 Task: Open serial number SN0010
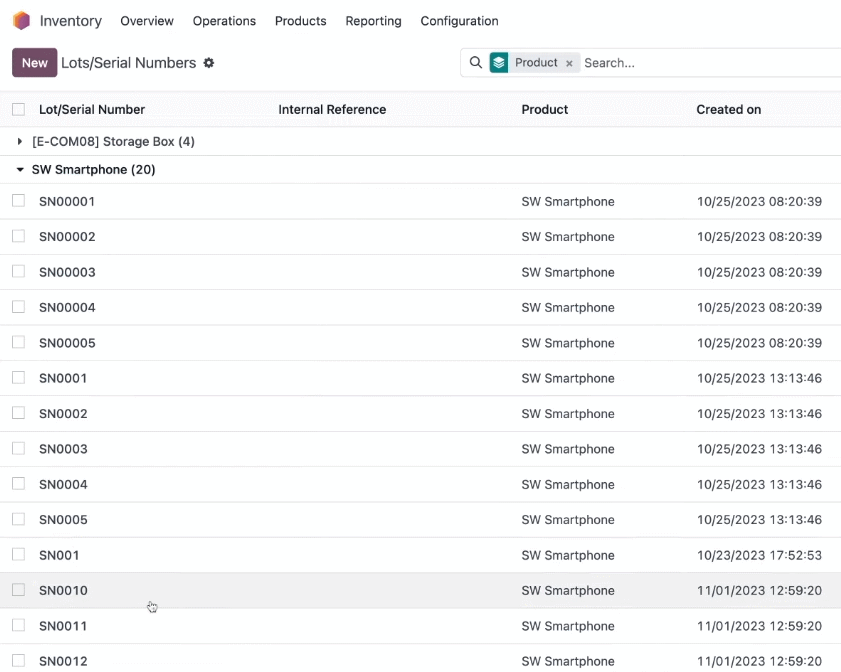click(63, 591)
